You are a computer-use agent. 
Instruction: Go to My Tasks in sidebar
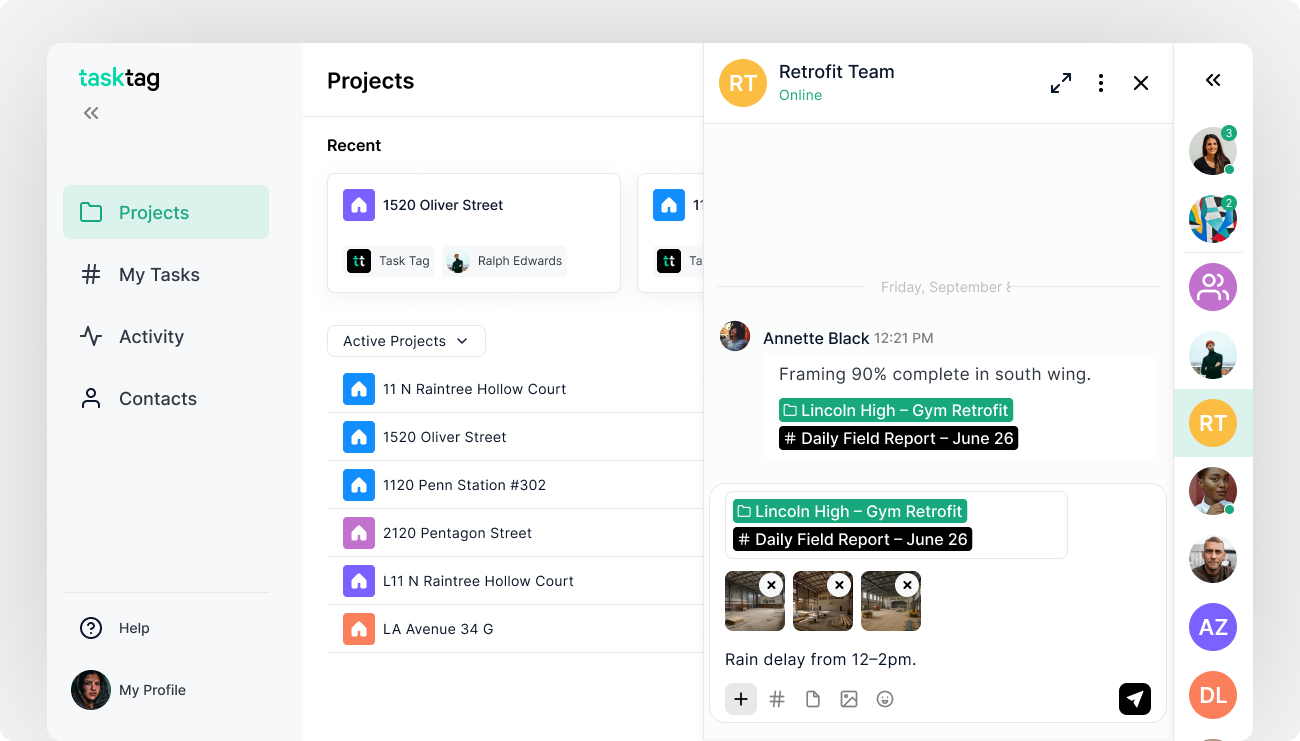[159, 275]
